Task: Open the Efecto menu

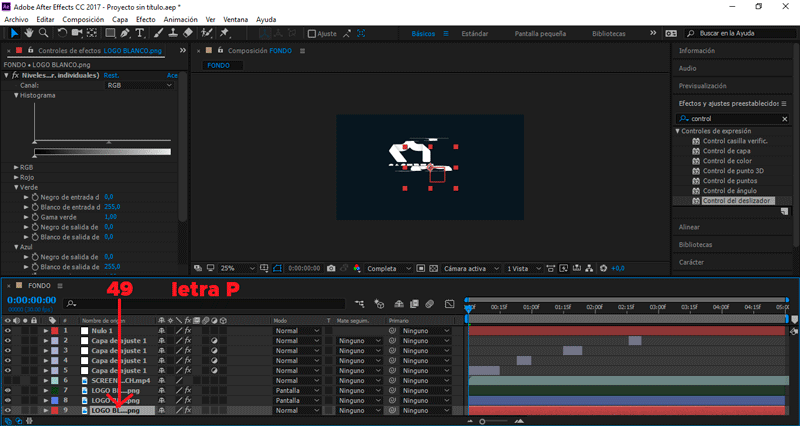Action: tap(146, 19)
